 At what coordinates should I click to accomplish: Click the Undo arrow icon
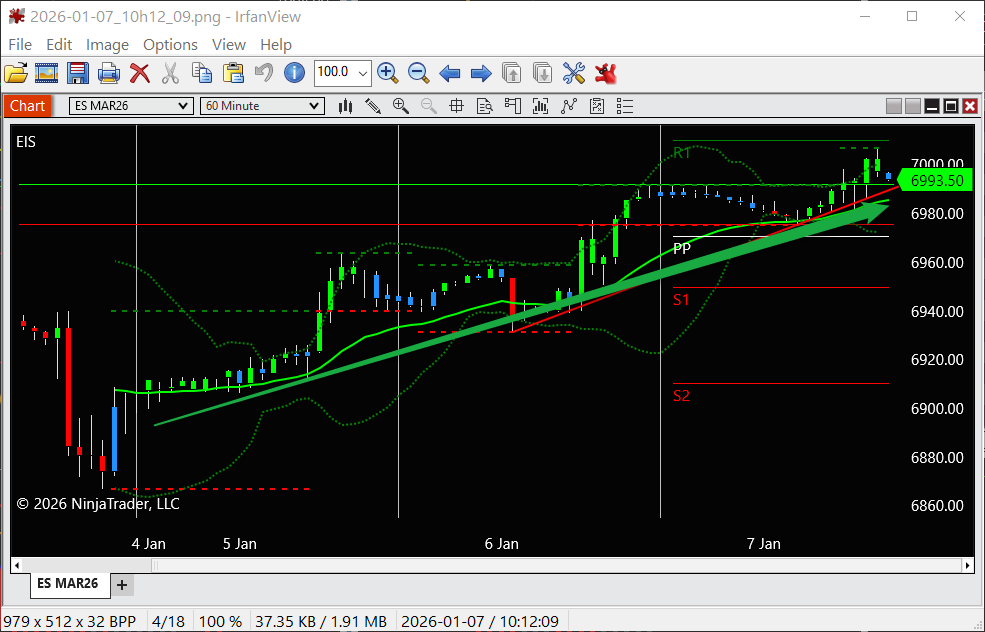264,74
